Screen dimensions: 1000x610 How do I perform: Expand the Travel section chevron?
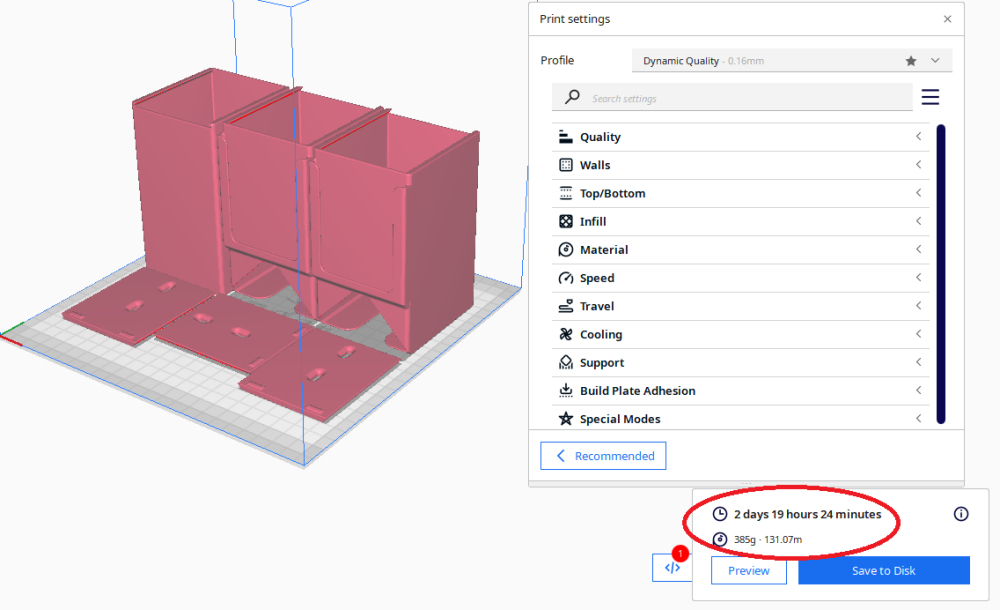click(x=918, y=306)
